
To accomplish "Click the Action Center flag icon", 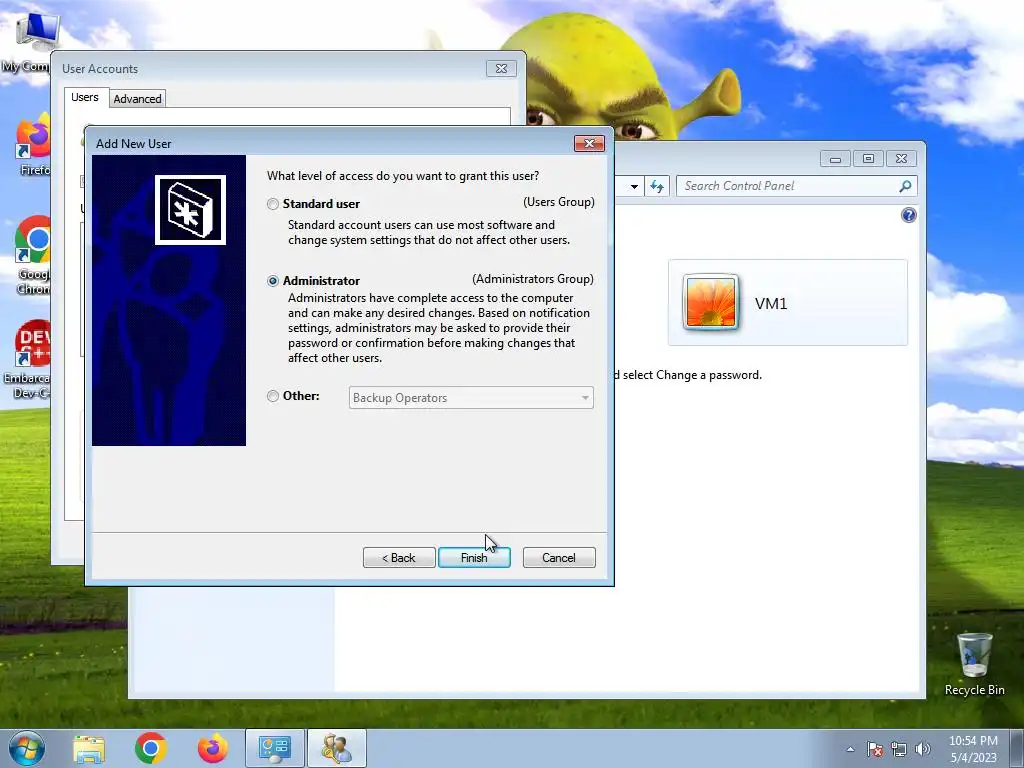I will click(874, 749).
